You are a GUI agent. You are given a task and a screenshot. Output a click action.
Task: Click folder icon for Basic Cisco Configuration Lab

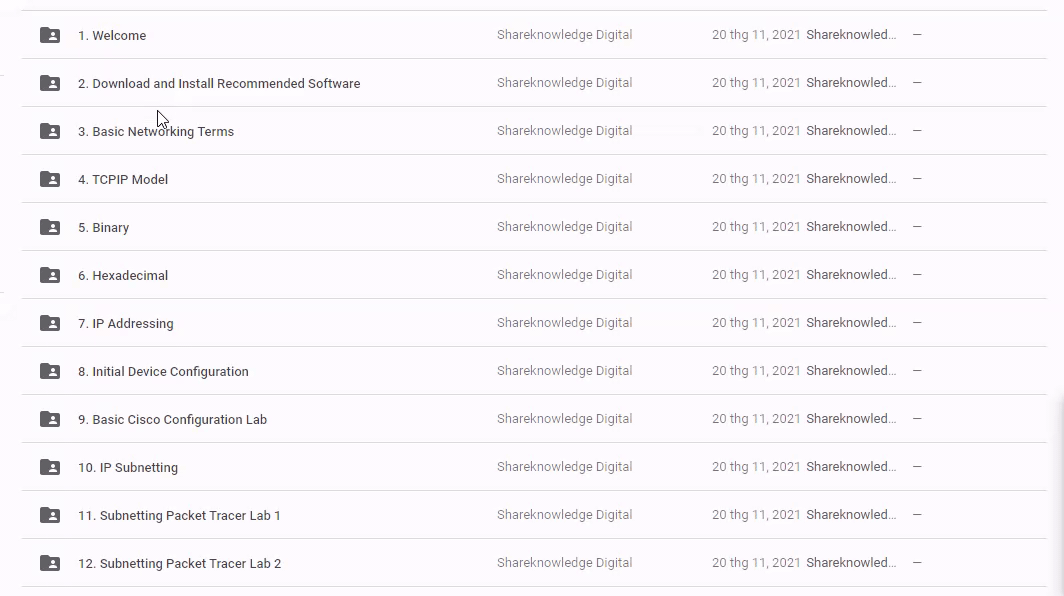click(x=50, y=419)
